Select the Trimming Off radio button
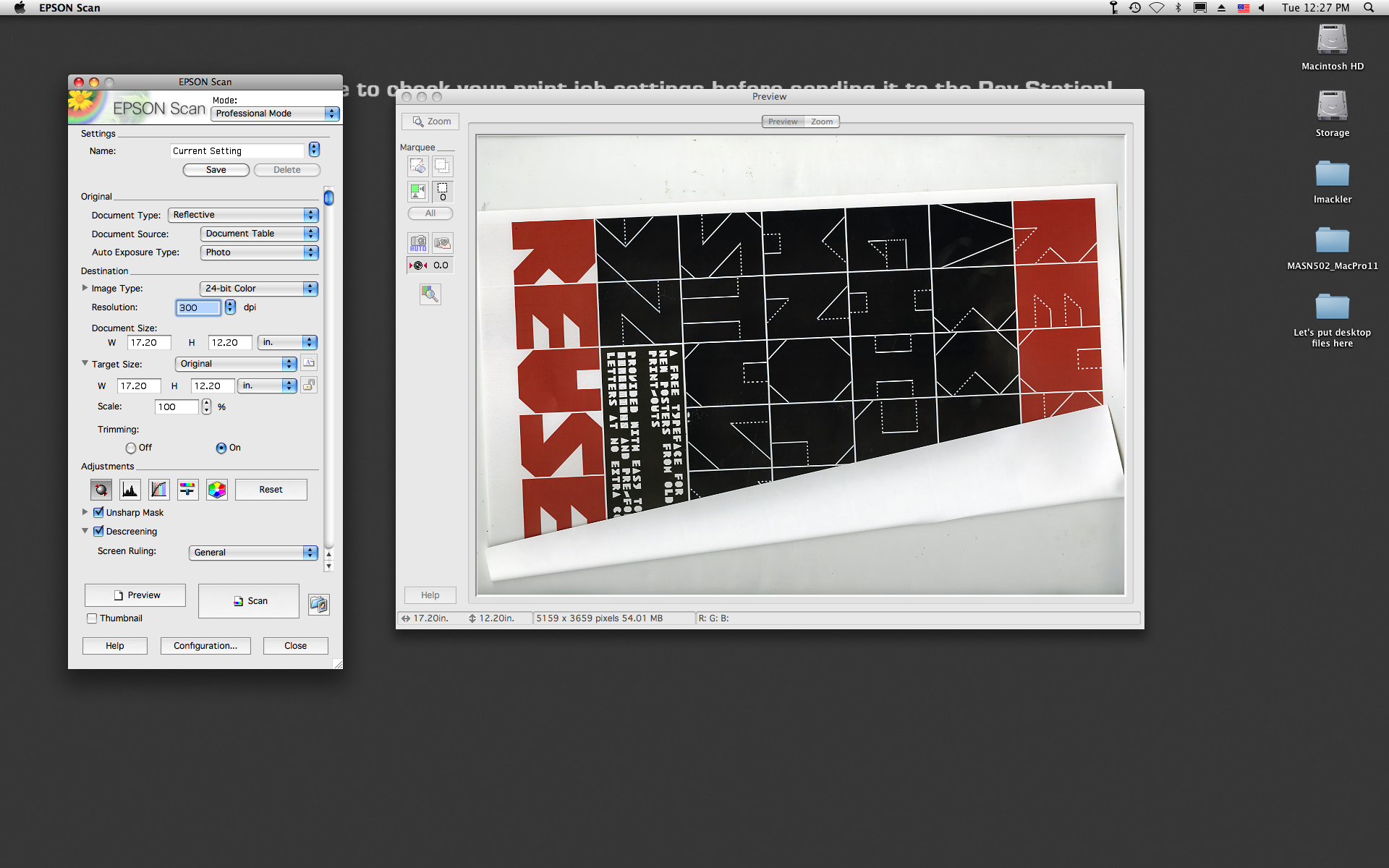 (131, 448)
